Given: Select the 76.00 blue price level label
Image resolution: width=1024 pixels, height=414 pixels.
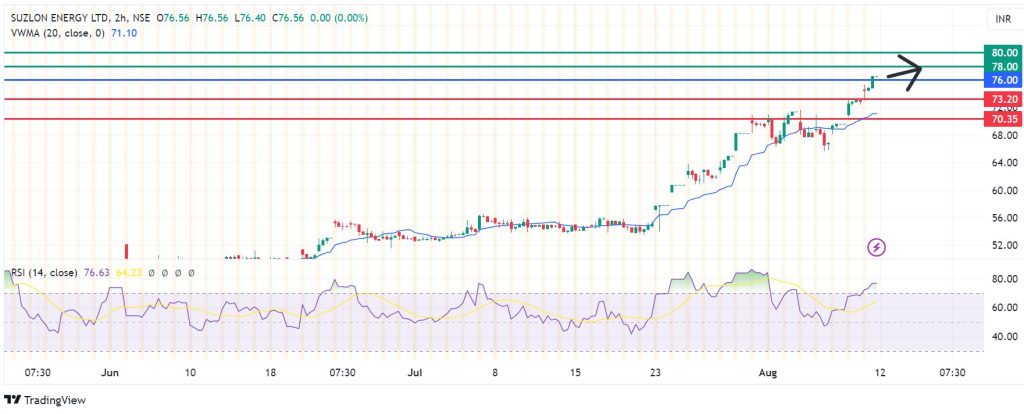Looking at the screenshot, I should [x=1004, y=80].
